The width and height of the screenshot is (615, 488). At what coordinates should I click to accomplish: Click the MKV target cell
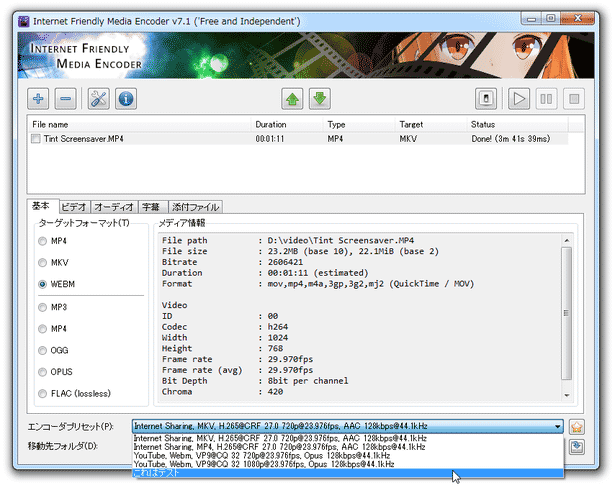tap(408, 139)
